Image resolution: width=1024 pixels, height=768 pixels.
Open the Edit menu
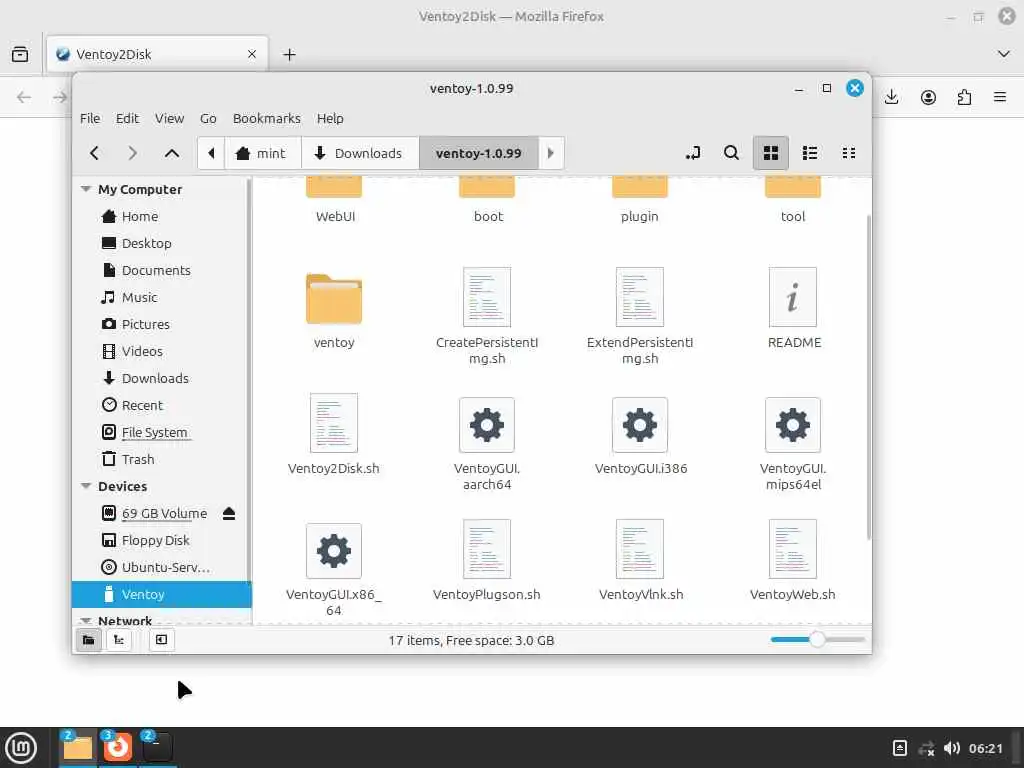pos(127,118)
